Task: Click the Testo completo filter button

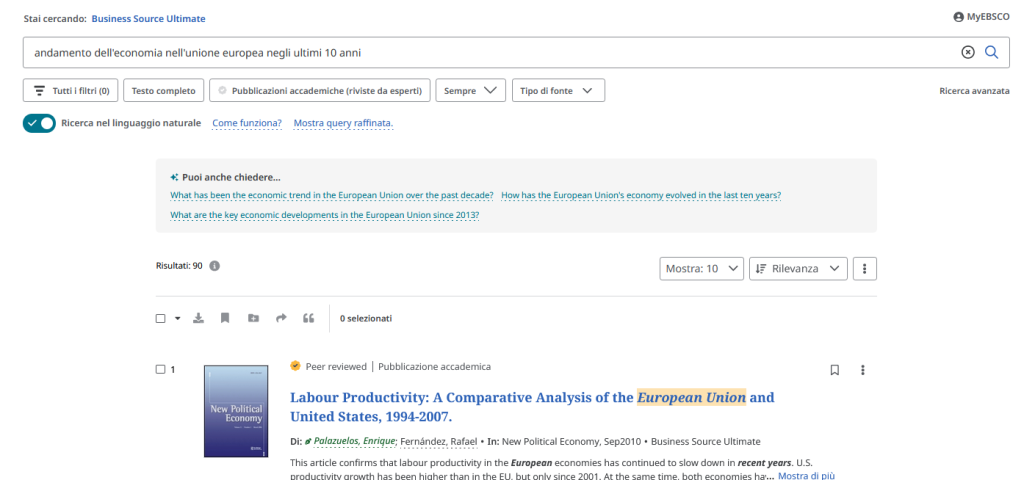Action: point(164,91)
